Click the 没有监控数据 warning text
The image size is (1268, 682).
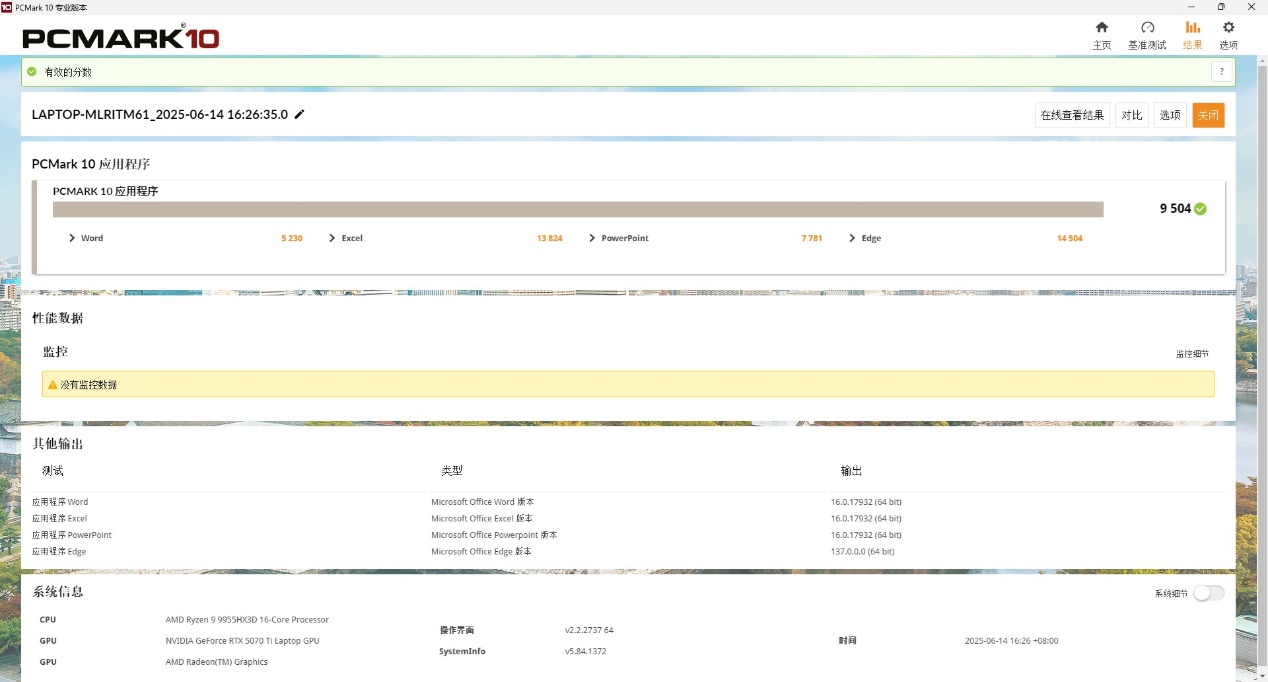point(88,384)
